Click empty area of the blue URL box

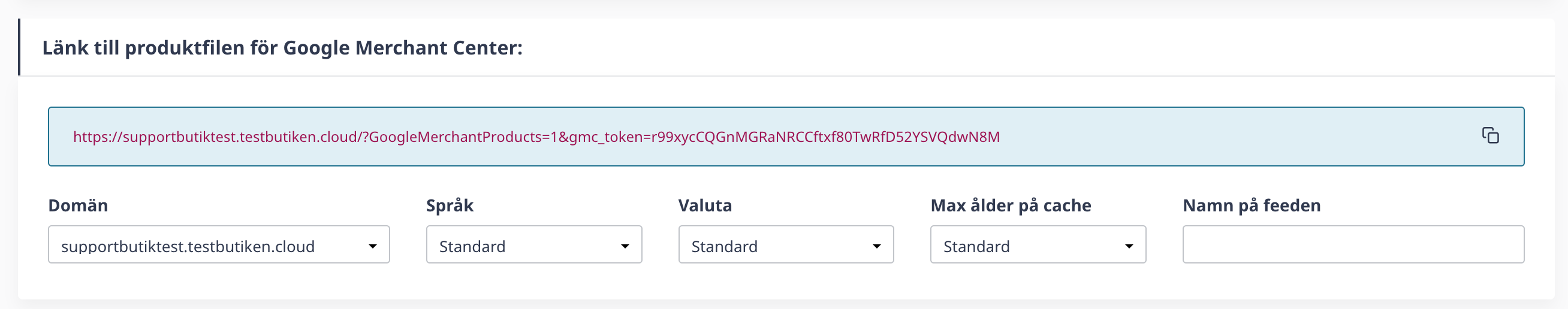1236,137
